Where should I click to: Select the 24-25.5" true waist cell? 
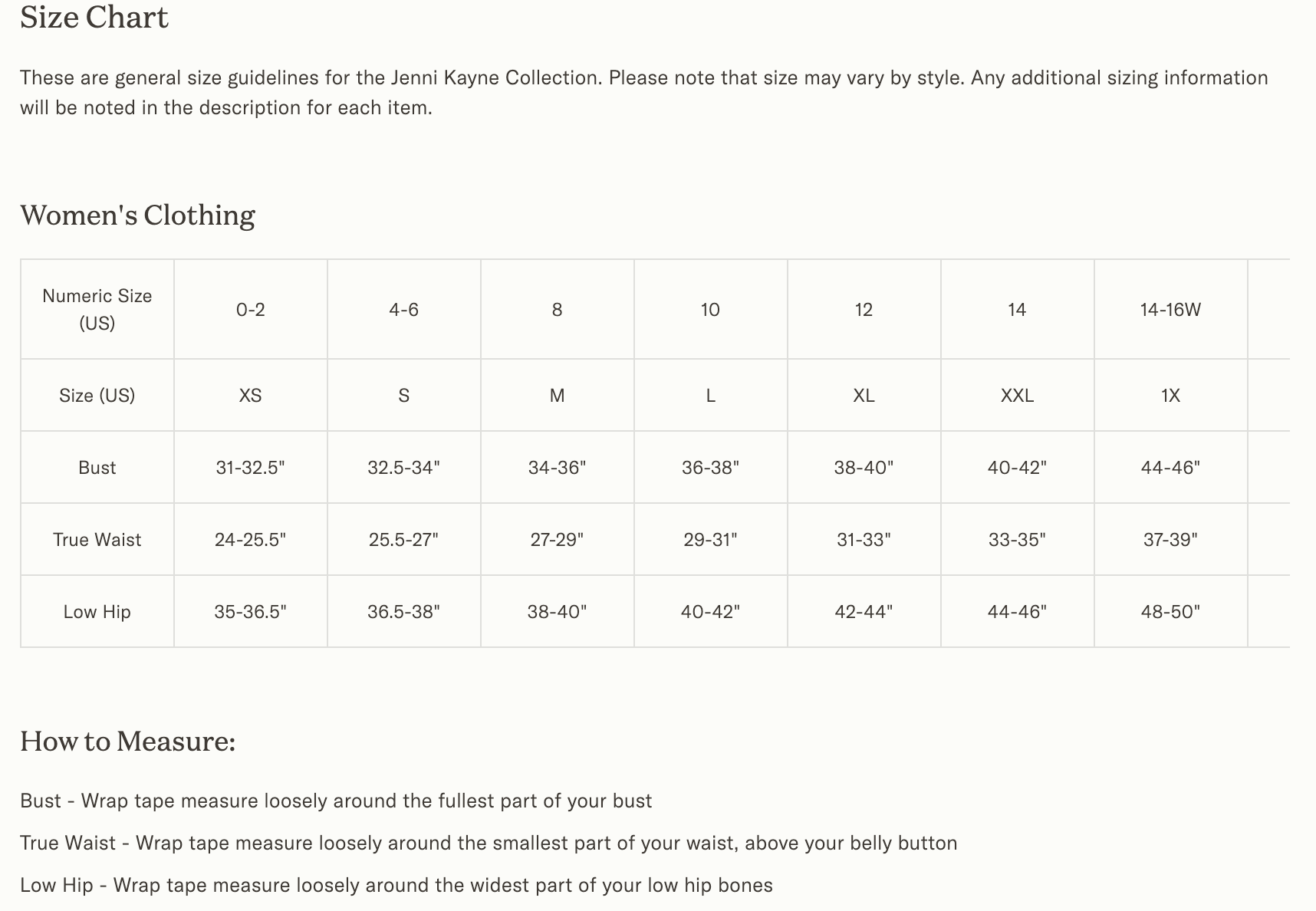(x=250, y=540)
